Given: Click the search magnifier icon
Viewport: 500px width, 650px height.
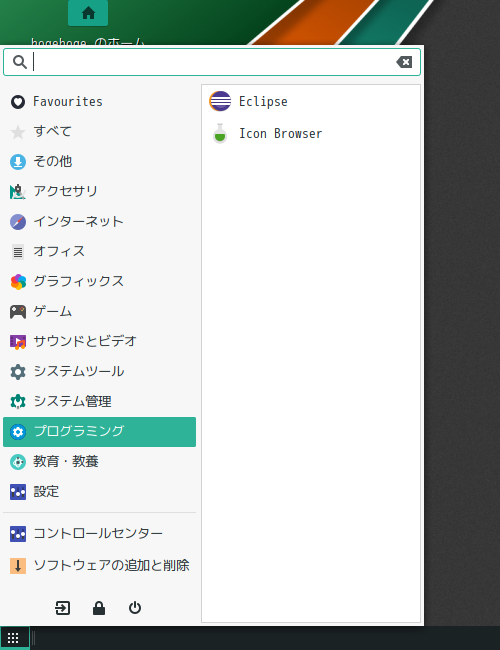Looking at the screenshot, I should [19, 62].
